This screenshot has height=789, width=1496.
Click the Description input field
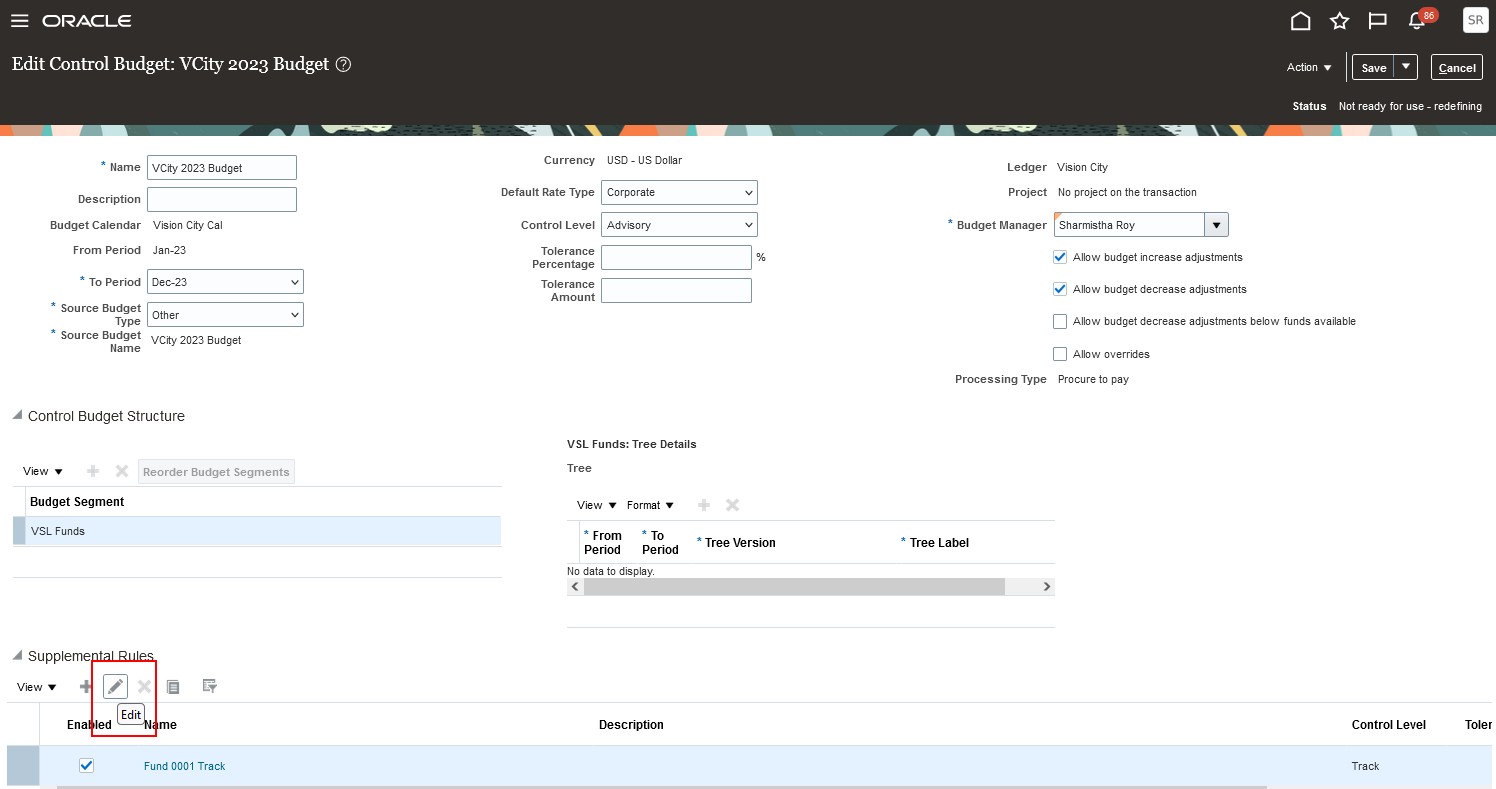222,199
